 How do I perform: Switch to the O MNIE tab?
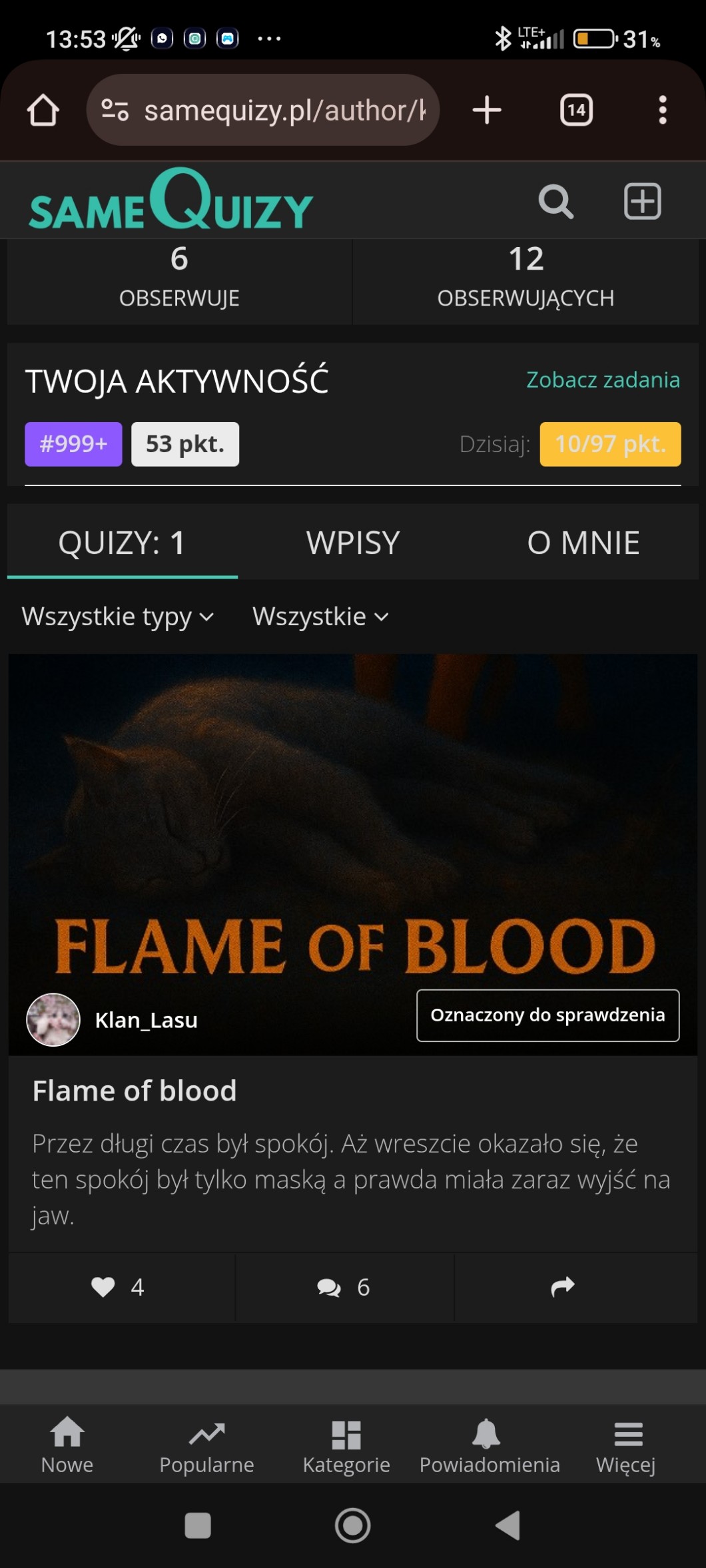[583, 543]
